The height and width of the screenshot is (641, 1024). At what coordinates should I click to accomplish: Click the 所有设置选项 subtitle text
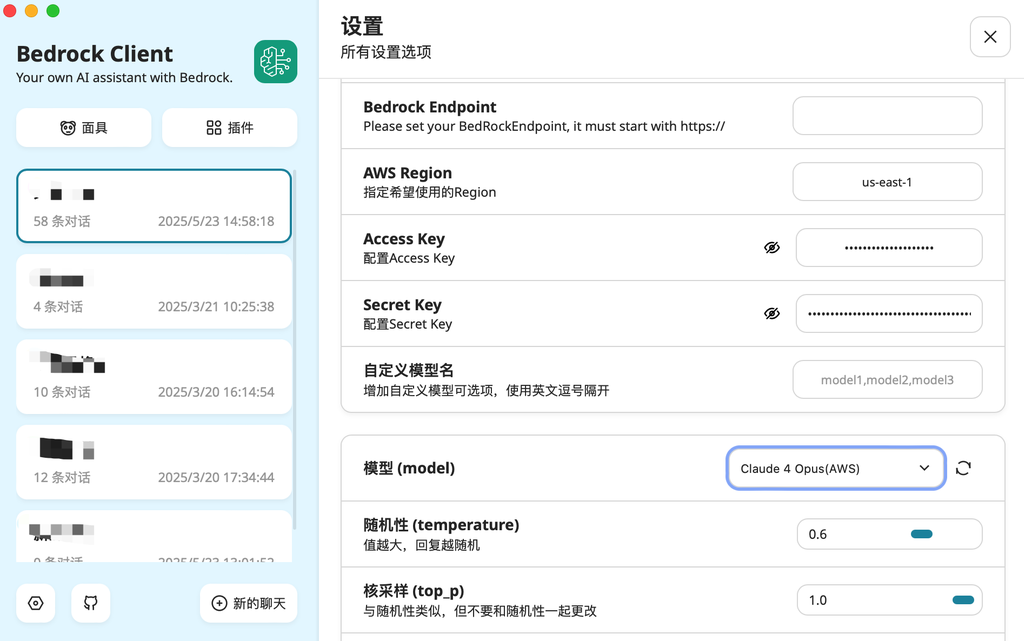coord(386,52)
